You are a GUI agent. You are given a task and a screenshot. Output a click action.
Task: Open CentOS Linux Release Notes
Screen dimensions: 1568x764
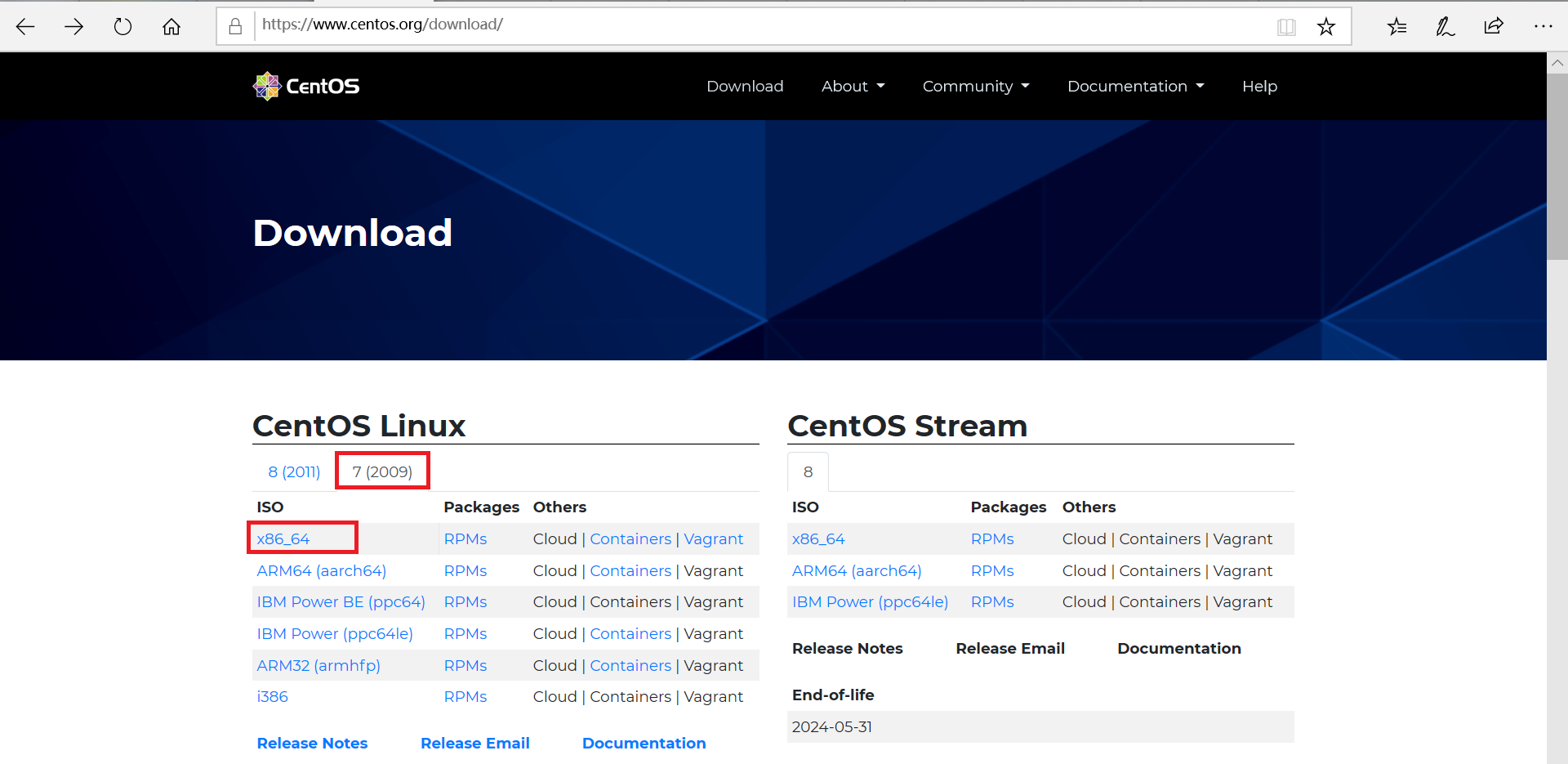[x=312, y=743]
